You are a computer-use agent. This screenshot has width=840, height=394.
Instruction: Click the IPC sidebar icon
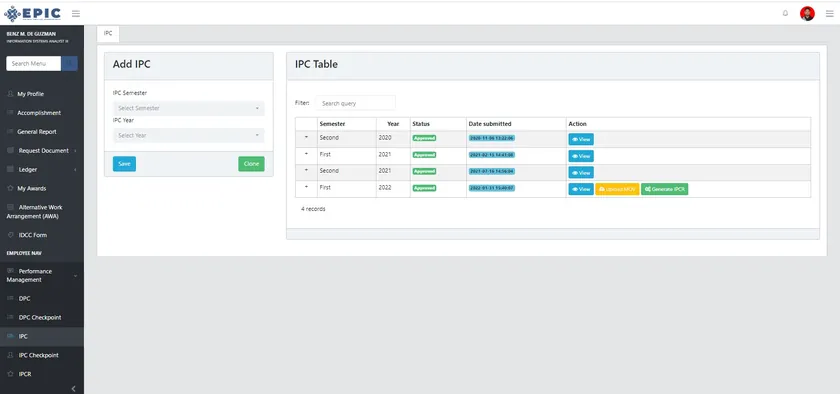[10, 336]
